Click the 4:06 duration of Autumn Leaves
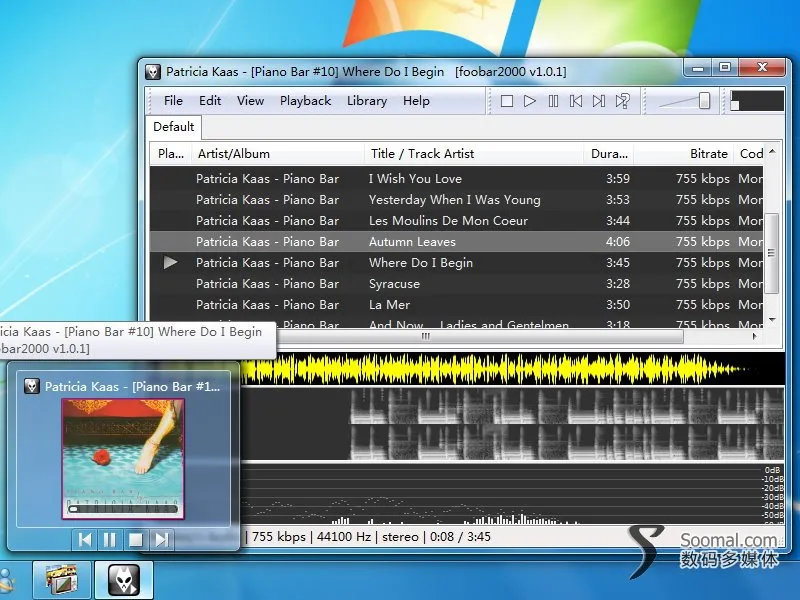 coord(617,242)
